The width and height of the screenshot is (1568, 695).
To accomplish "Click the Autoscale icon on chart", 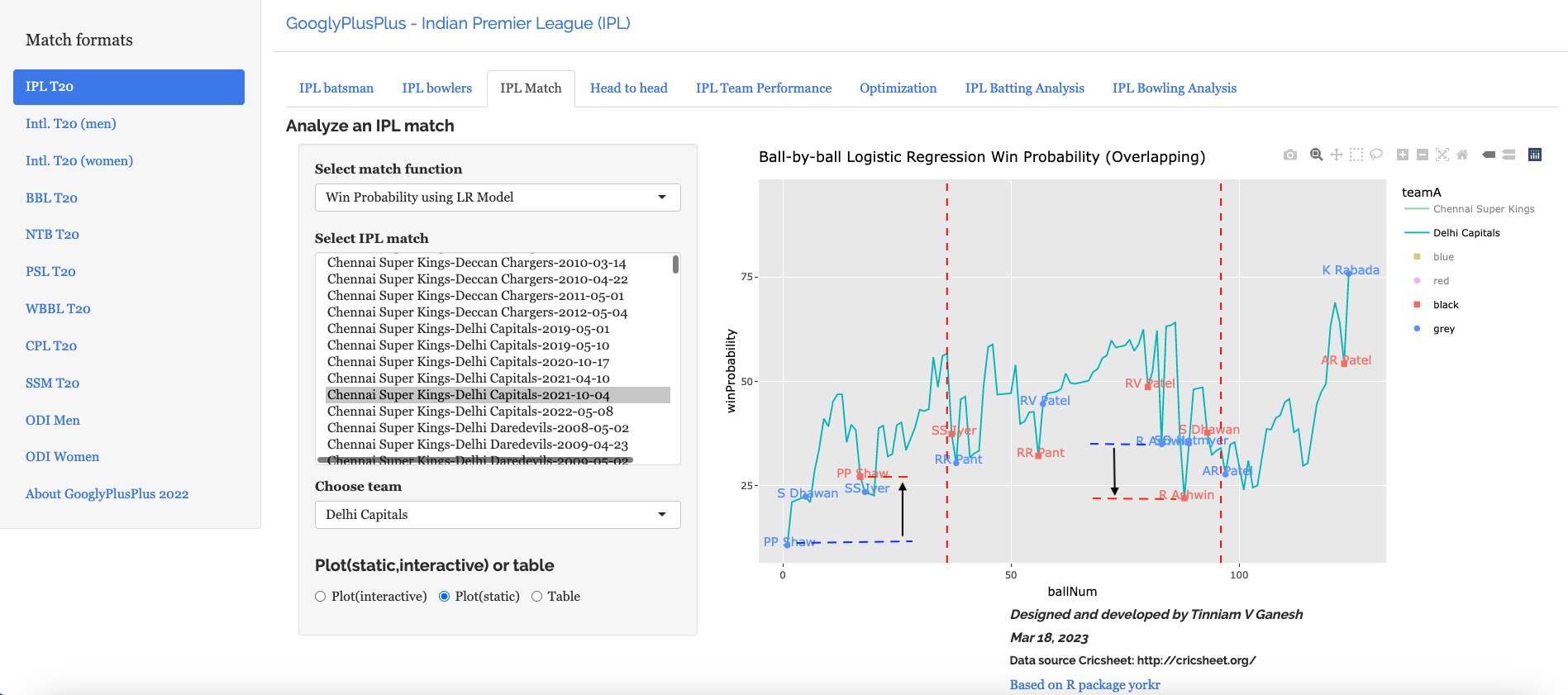I will 1442,155.
